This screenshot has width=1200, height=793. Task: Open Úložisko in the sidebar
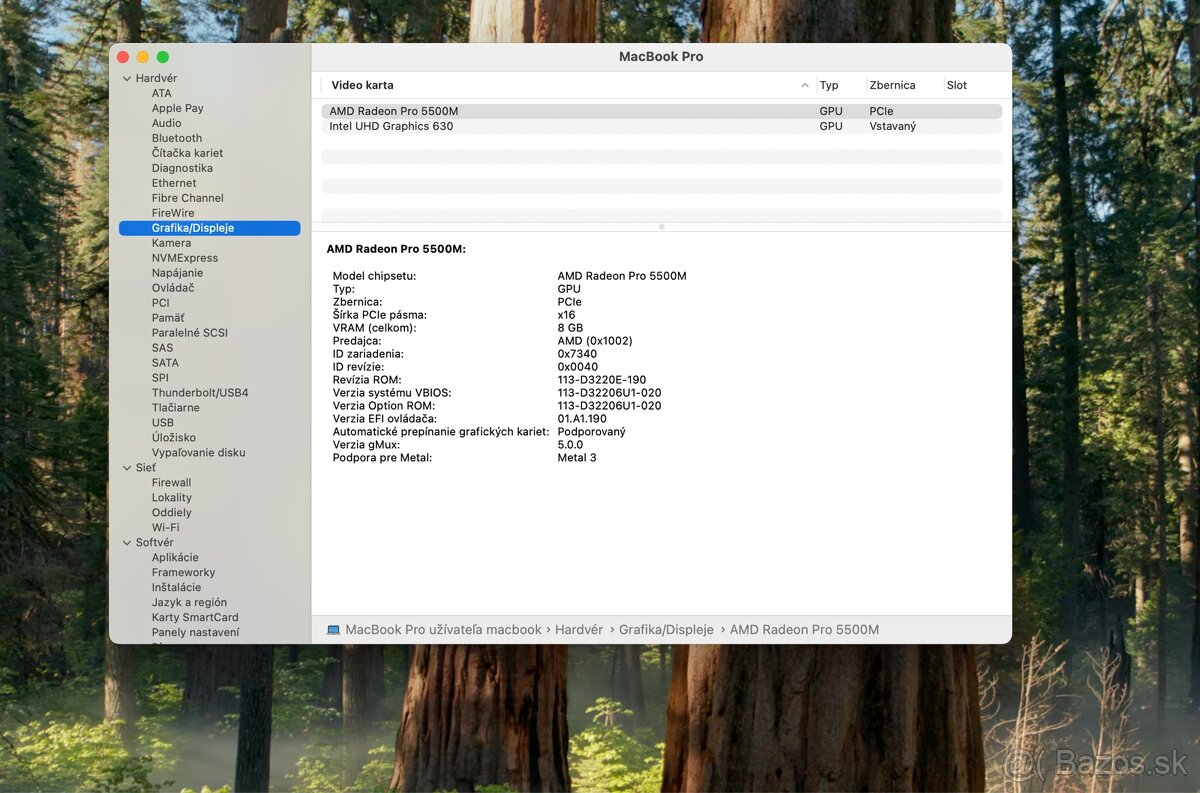pyautogui.click(x=173, y=438)
